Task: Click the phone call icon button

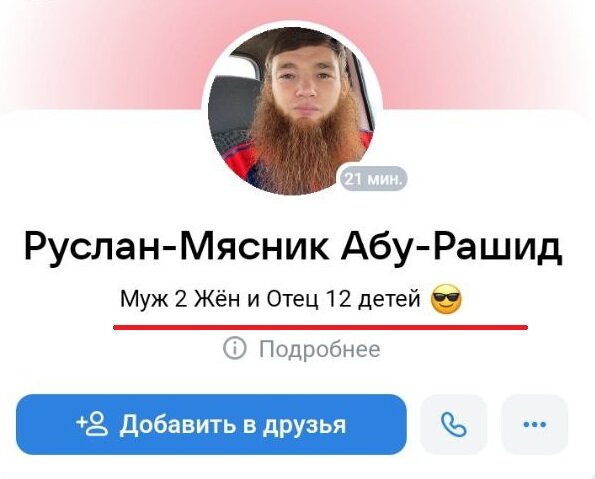Action: pos(453,424)
